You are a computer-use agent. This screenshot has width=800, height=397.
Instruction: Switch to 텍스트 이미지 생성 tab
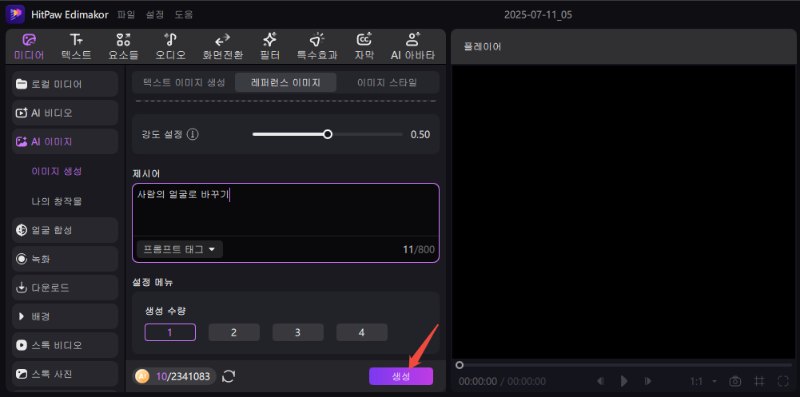click(184, 82)
